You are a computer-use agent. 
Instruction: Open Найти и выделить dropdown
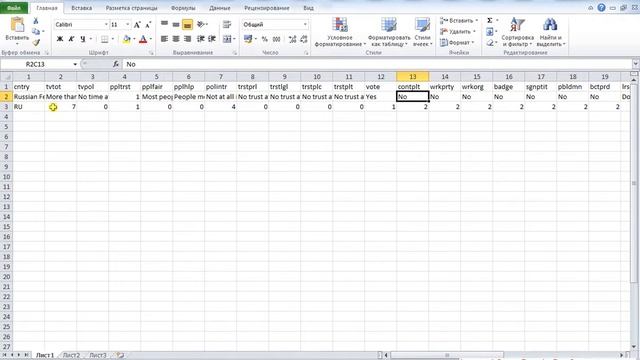[x=551, y=32]
